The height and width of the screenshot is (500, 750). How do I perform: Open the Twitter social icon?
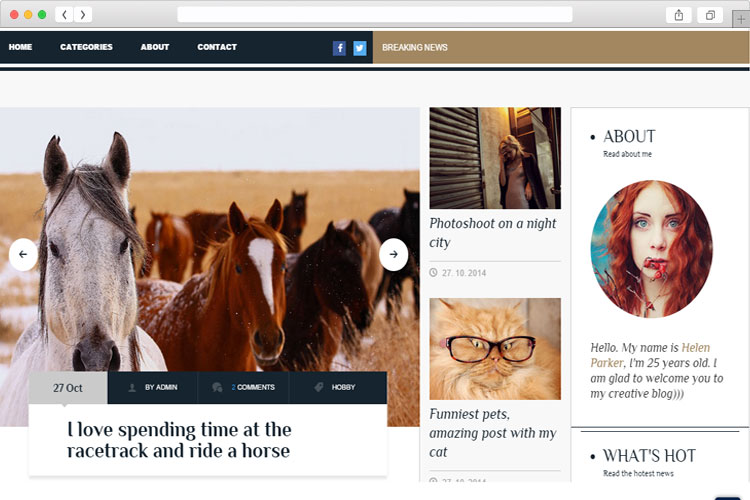[360, 48]
